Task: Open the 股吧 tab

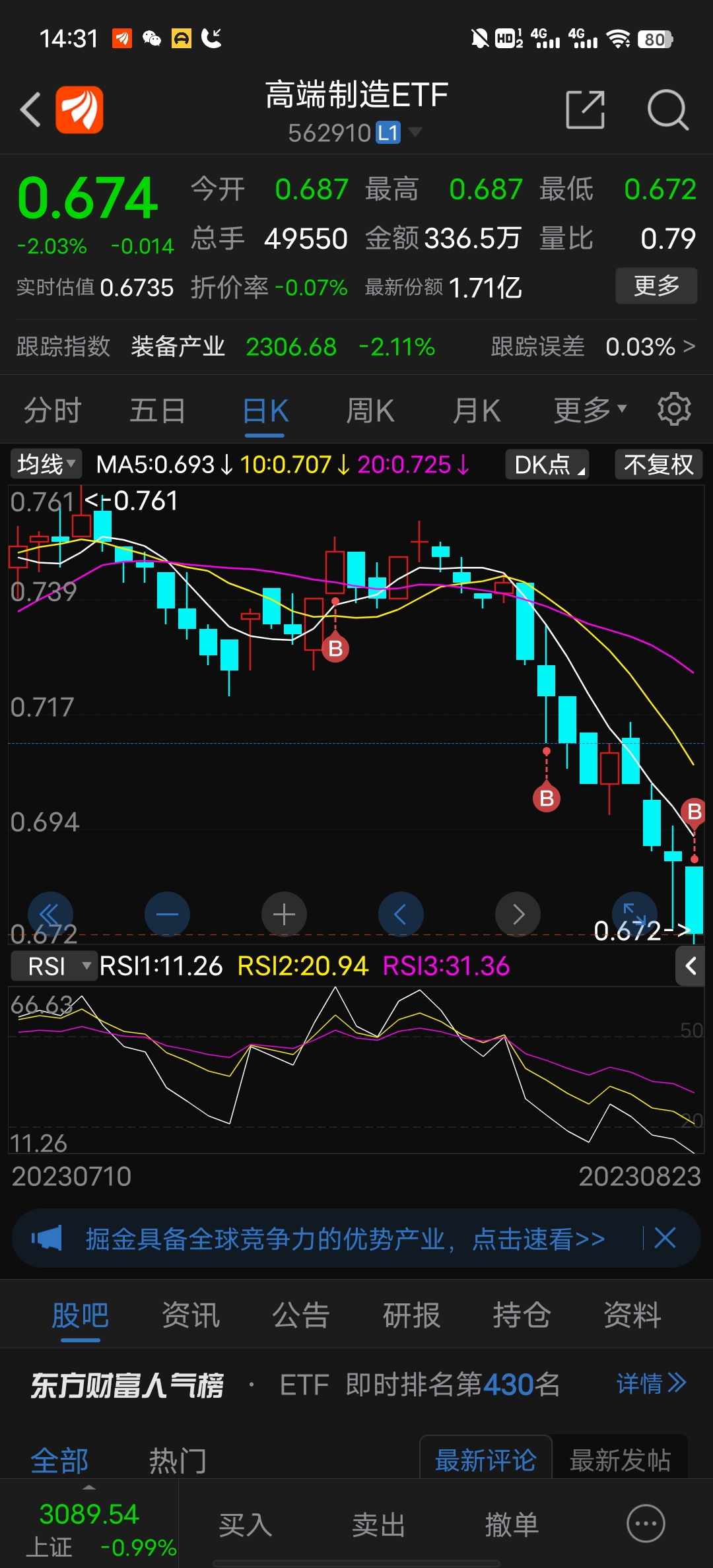Action: (81, 1315)
